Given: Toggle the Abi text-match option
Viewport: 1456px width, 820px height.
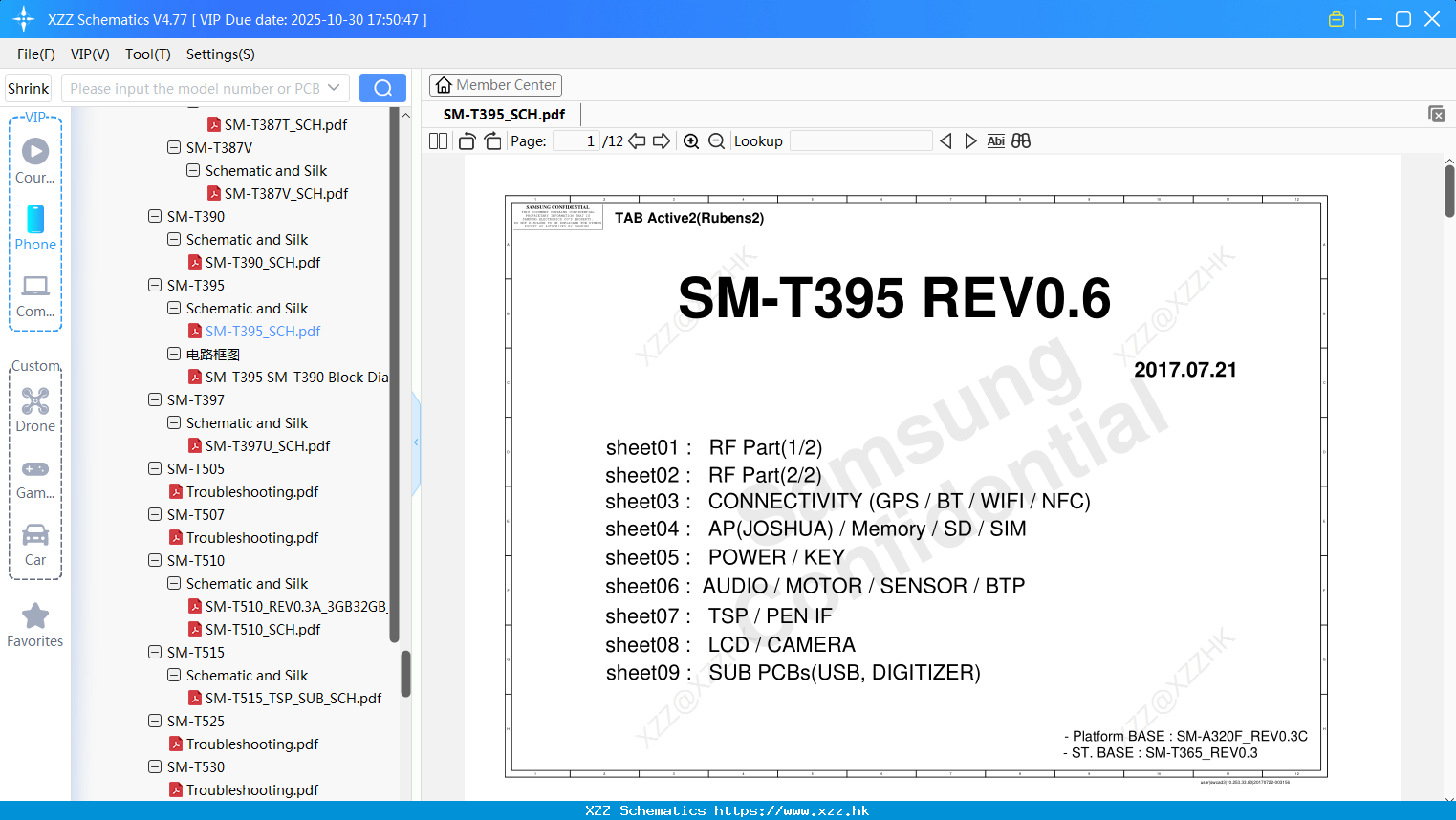Looking at the screenshot, I should [995, 141].
